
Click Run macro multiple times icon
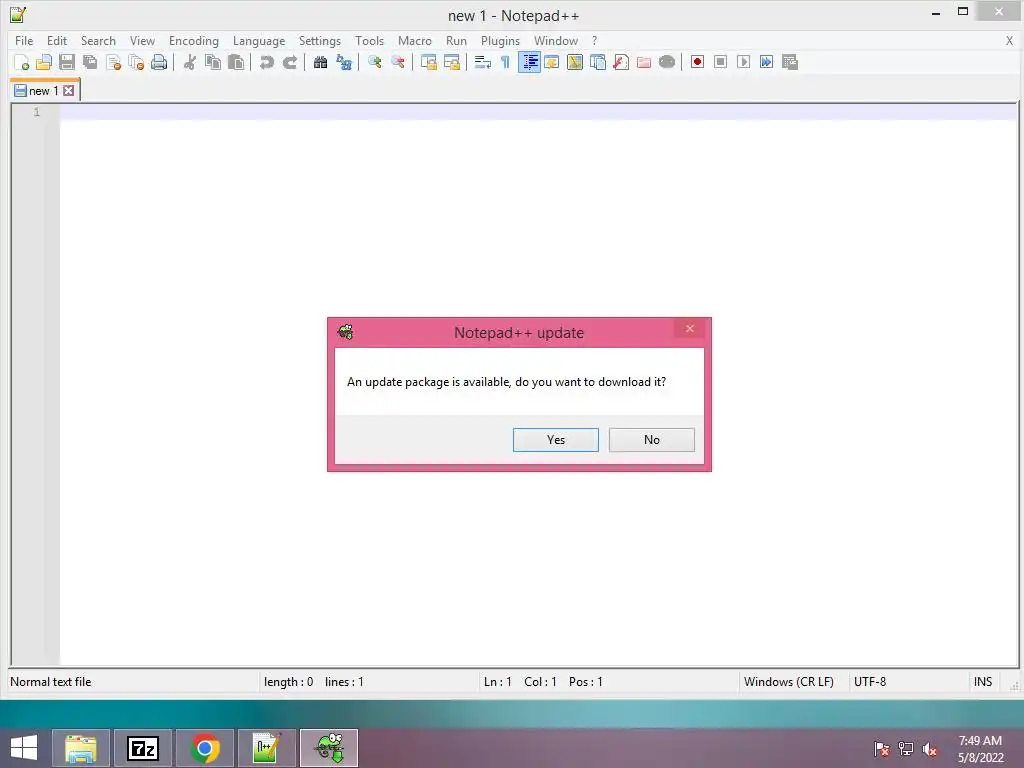pyautogui.click(x=766, y=62)
